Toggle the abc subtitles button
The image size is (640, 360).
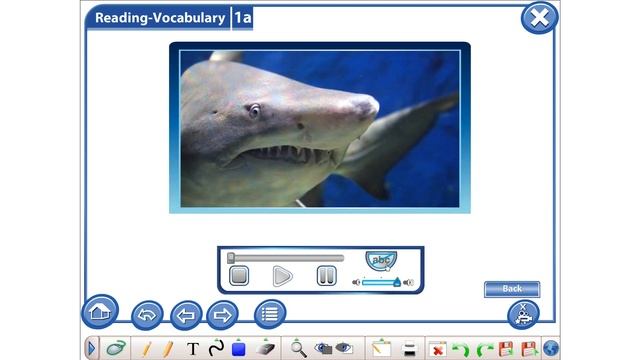381,260
